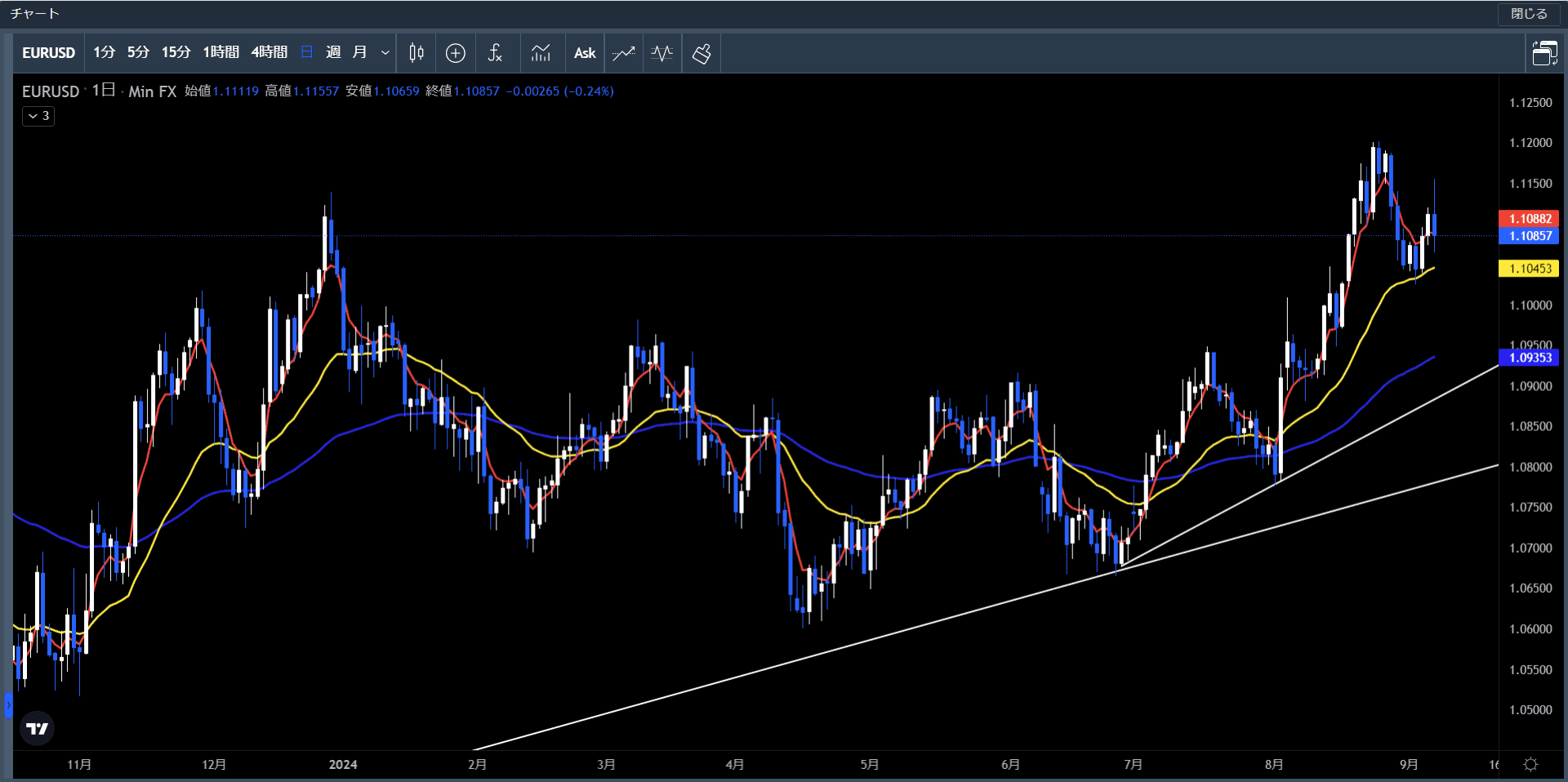Click the 高値 1.11557 high value

click(301, 91)
